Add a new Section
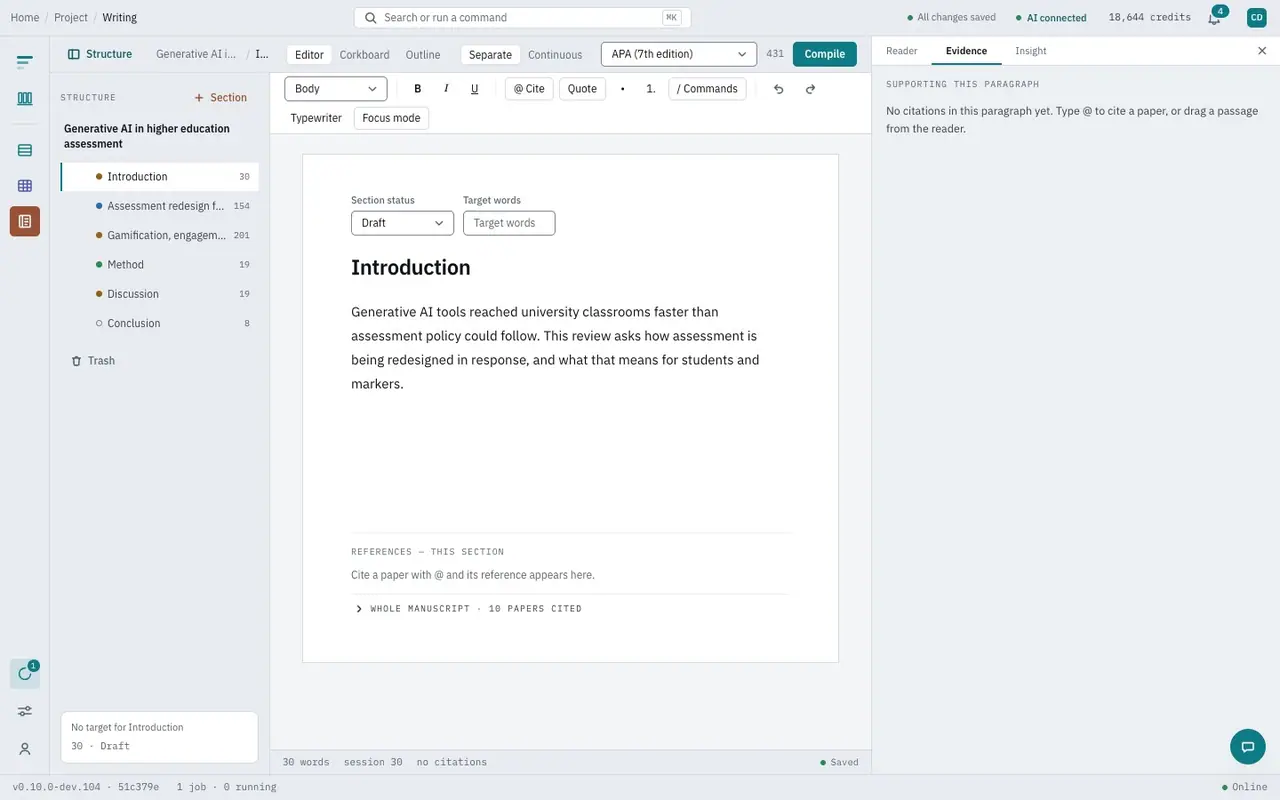This screenshot has width=1280, height=800. (220, 98)
